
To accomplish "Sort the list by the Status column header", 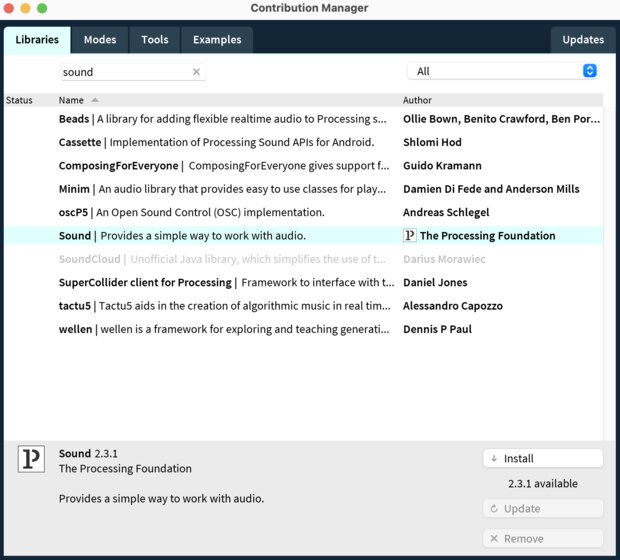I will pos(19,100).
